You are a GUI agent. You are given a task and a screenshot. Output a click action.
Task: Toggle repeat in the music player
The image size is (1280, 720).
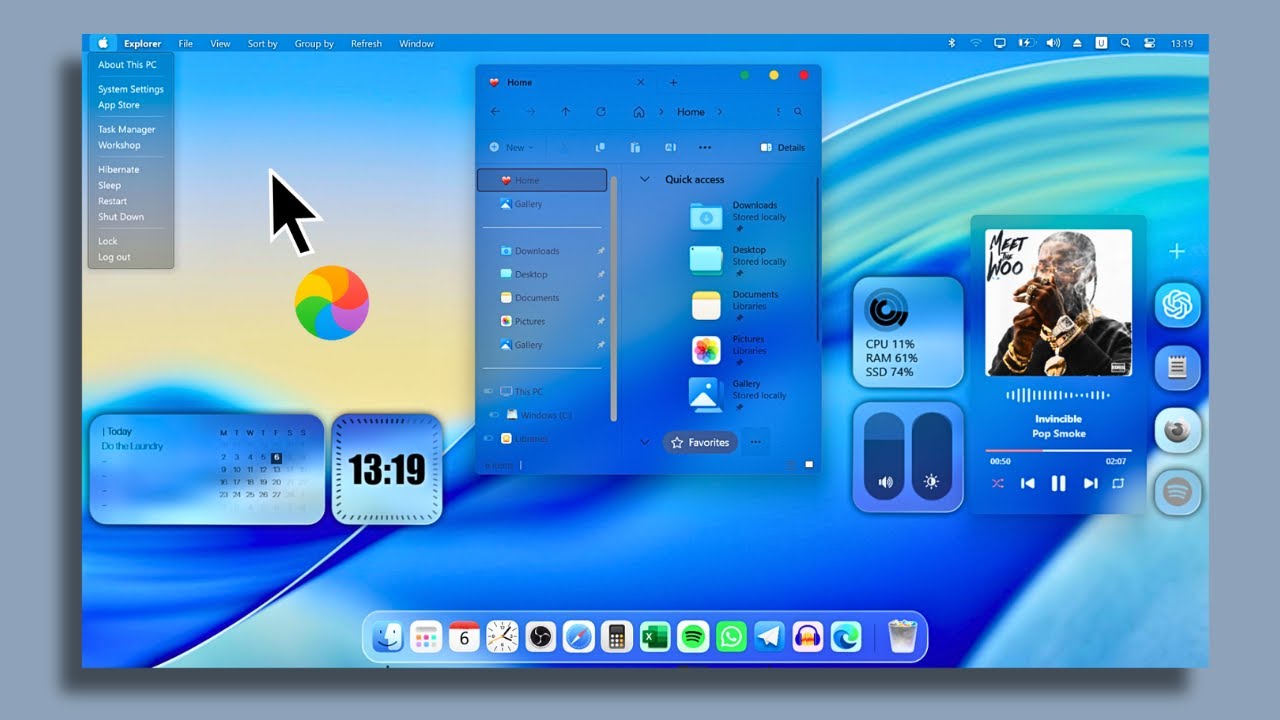point(1118,483)
